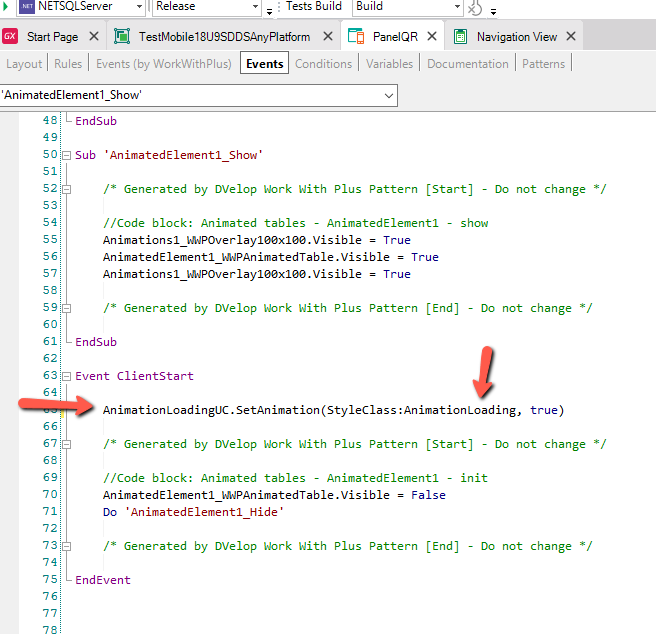This screenshot has width=656, height=634.
Task: Collapse Event ClientStart block at line 63
Action: click(x=67, y=377)
